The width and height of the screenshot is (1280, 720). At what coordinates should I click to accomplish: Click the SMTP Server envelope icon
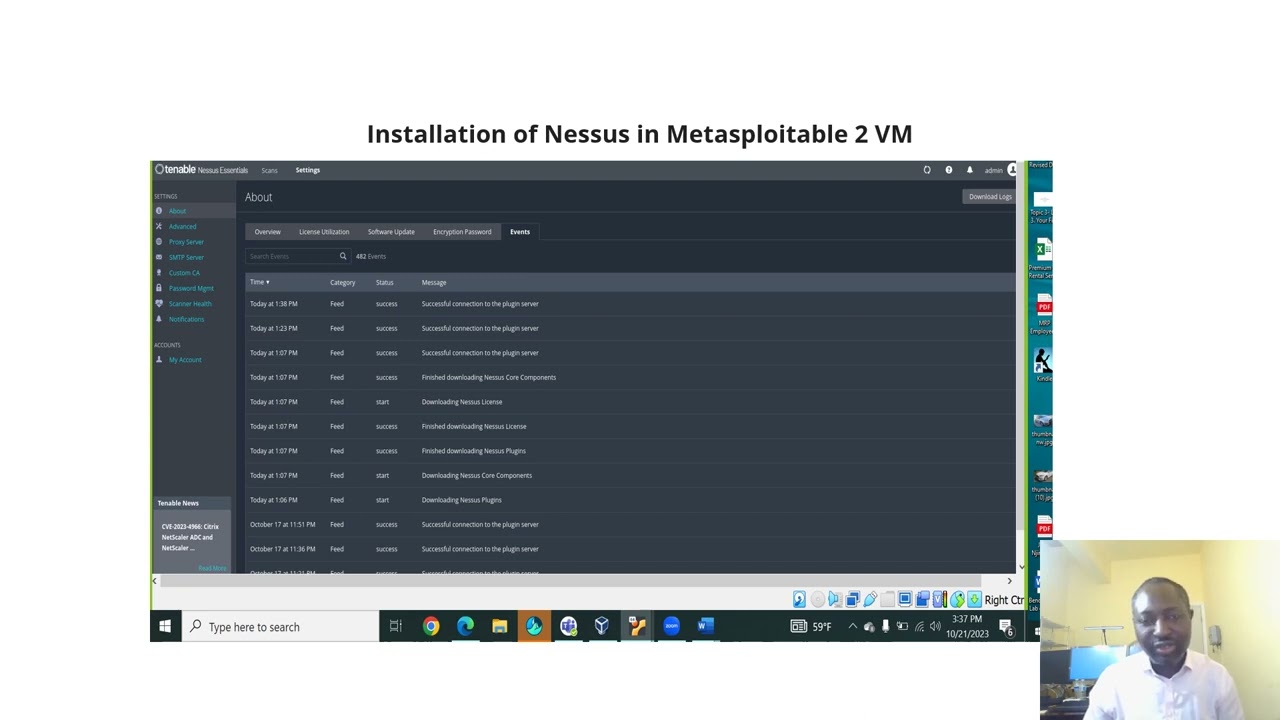pyautogui.click(x=158, y=257)
